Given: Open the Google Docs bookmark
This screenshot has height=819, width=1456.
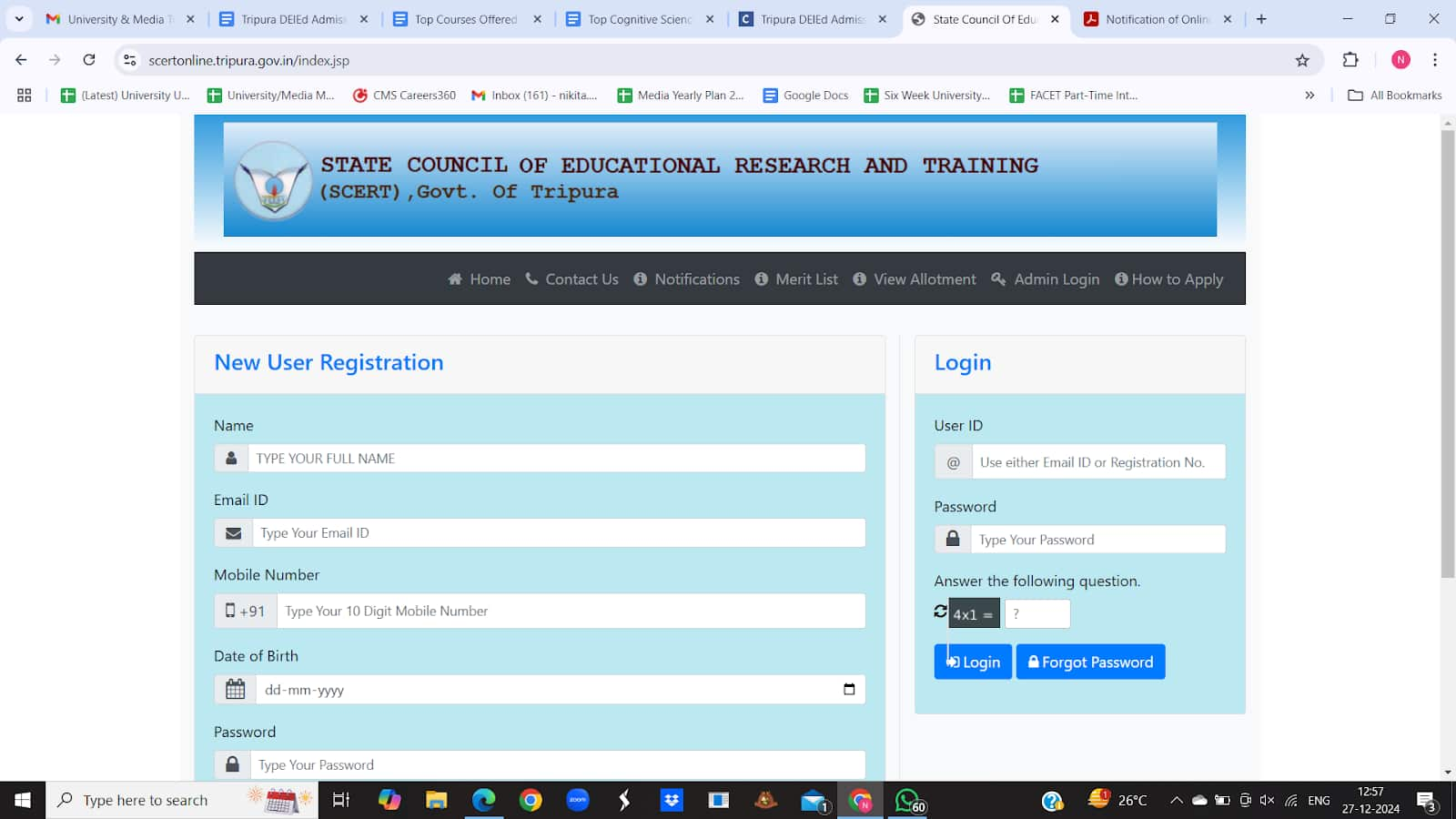Looking at the screenshot, I should pos(806,95).
